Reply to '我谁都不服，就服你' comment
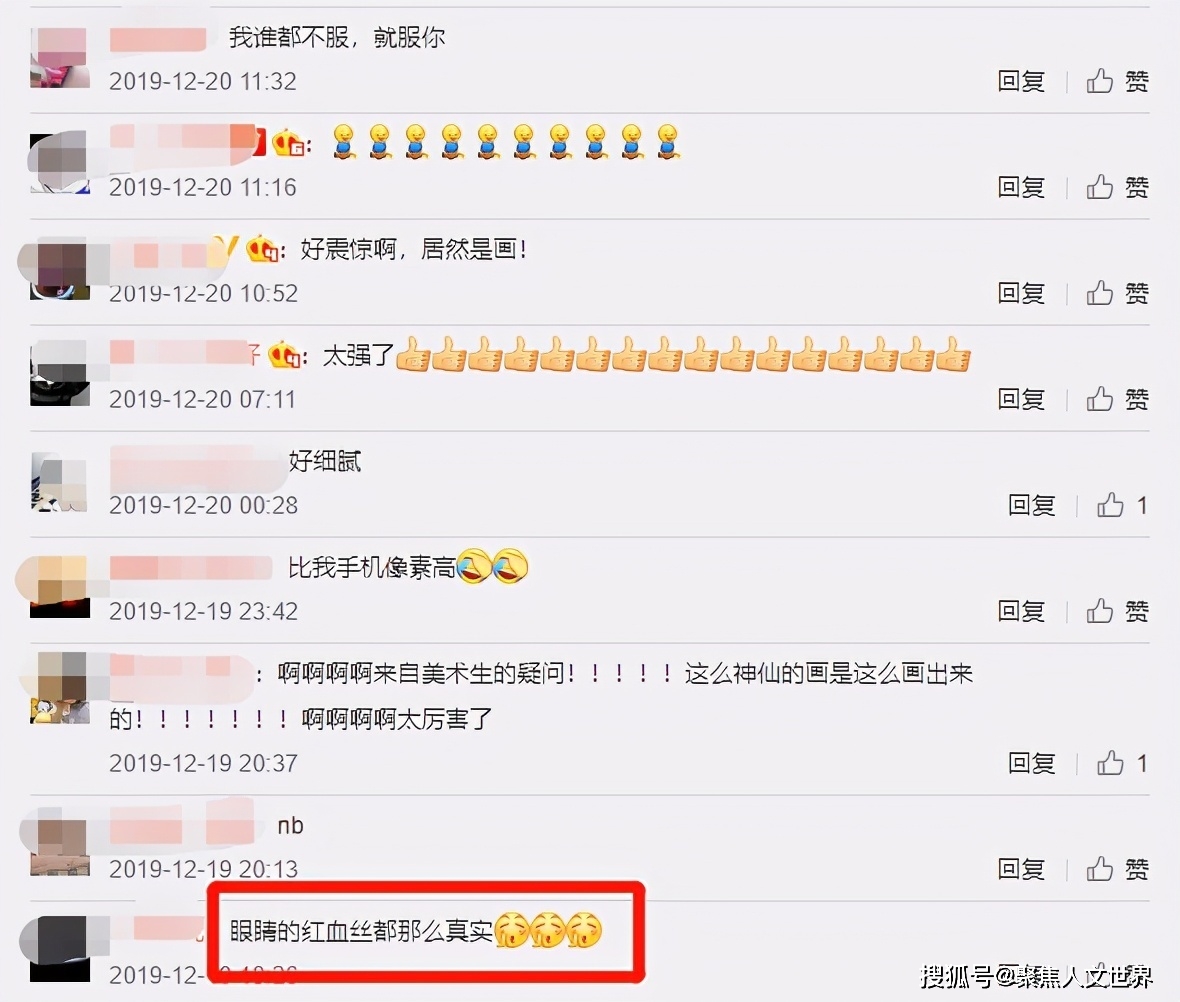Image resolution: width=1180 pixels, height=1002 pixels. click(x=1021, y=81)
